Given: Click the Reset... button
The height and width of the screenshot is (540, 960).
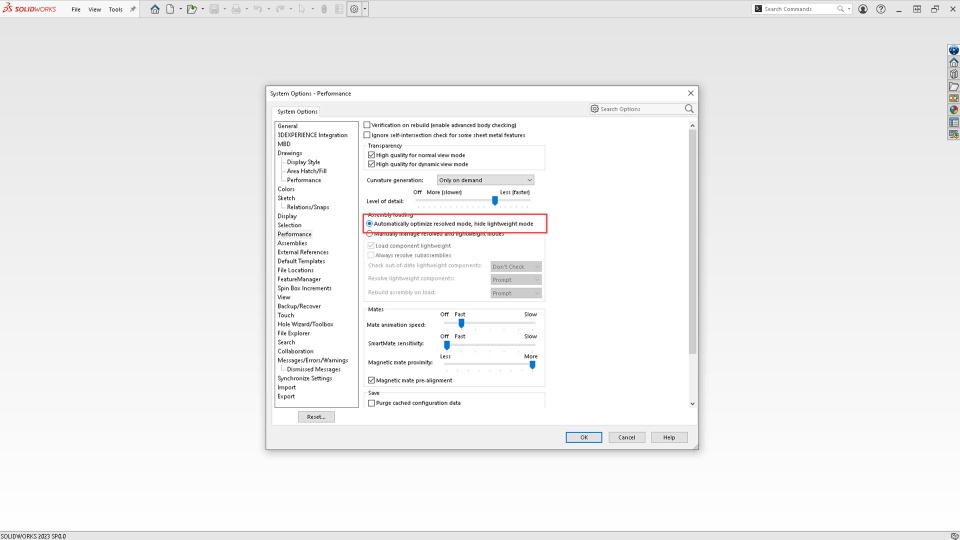Looking at the screenshot, I should click(316, 417).
